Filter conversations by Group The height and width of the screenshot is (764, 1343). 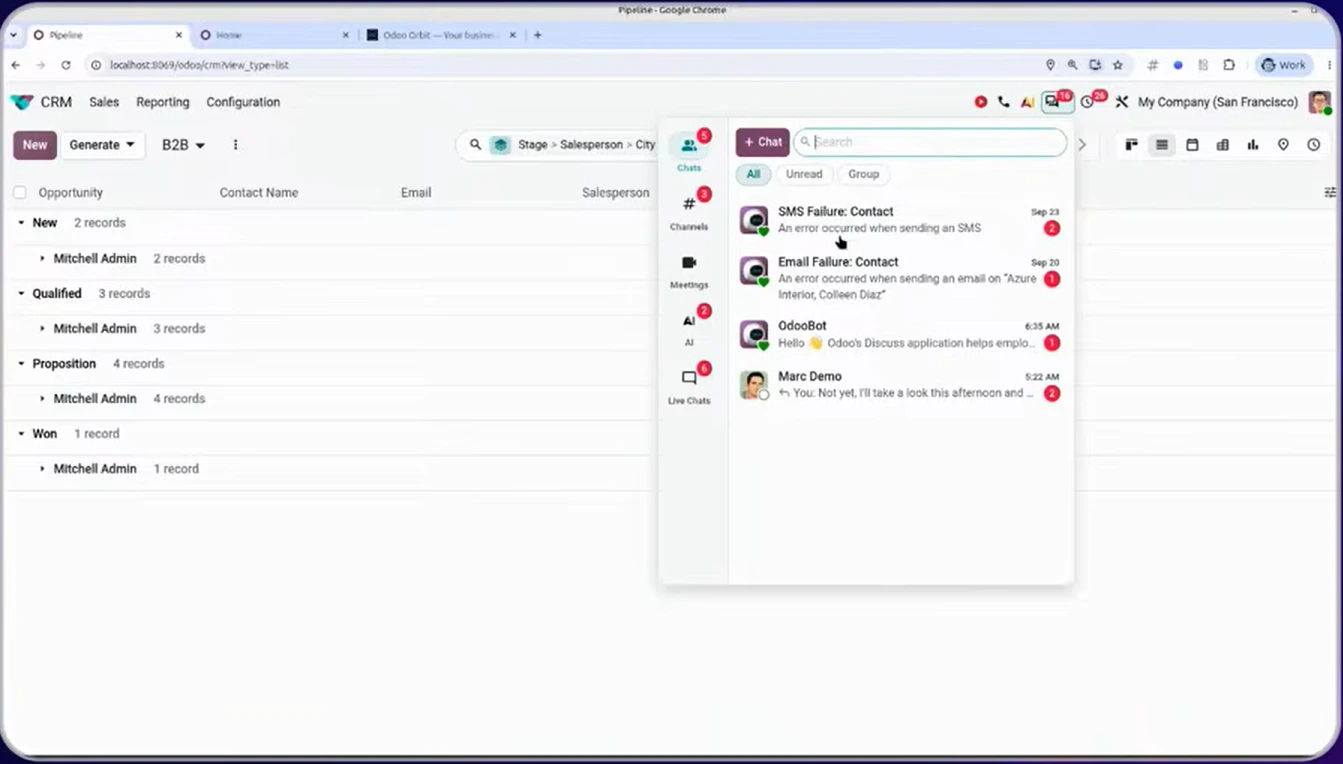coord(864,174)
